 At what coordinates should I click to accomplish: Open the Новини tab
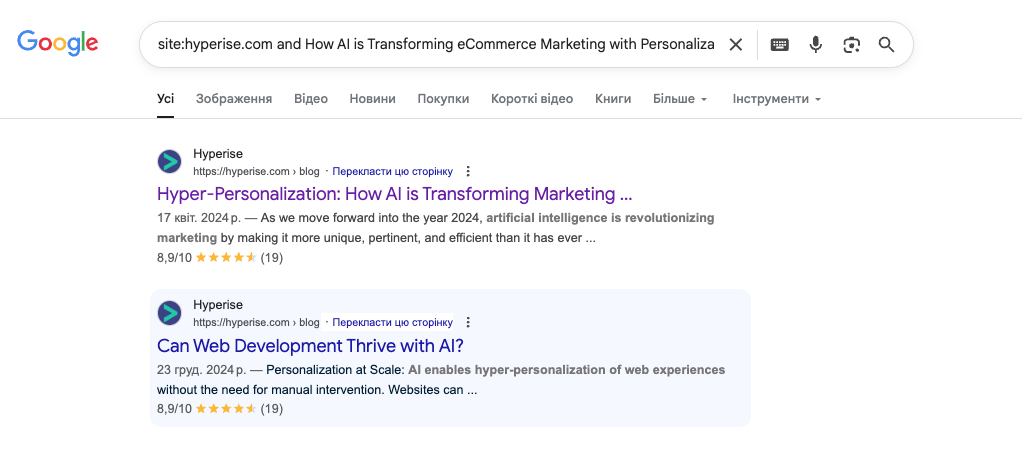(x=372, y=99)
